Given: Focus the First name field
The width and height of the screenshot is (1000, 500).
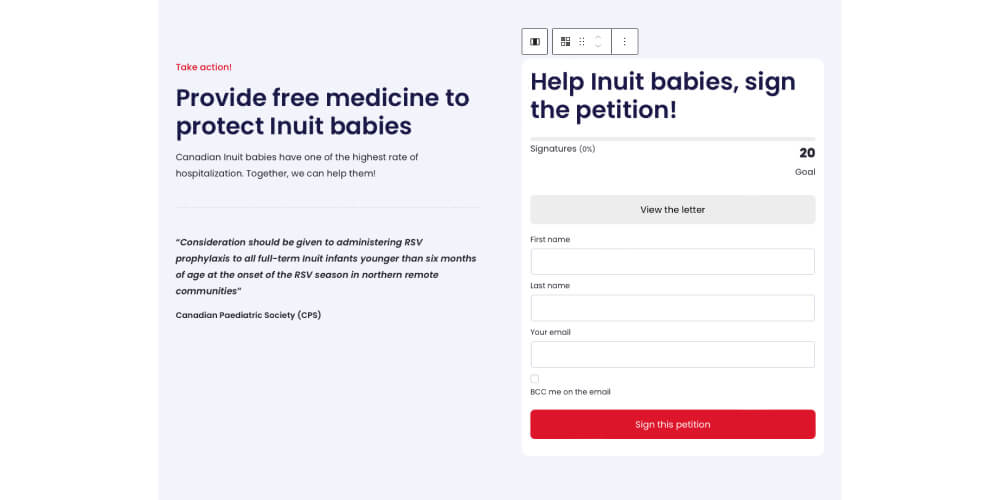Looking at the screenshot, I should click(x=673, y=261).
